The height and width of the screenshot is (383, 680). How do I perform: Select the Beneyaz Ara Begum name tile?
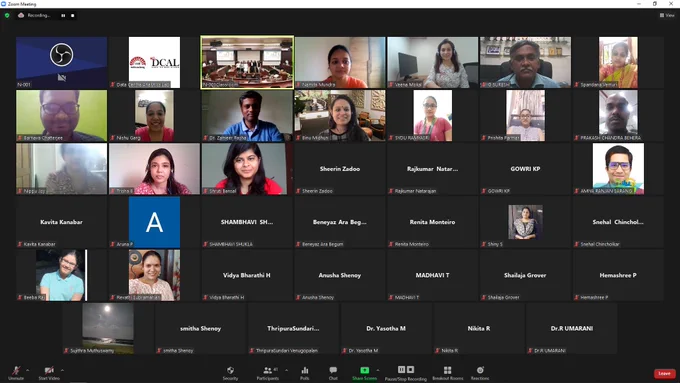click(x=340, y=222)
